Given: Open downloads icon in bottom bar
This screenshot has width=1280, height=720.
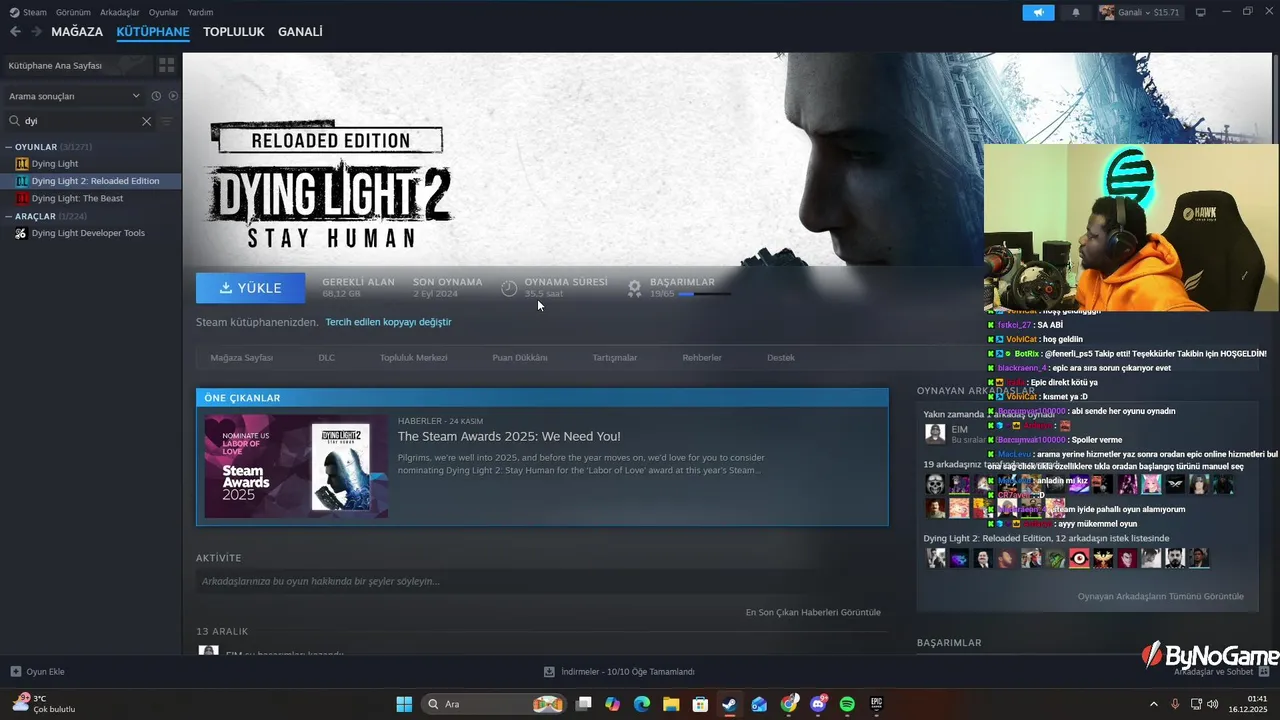Looking at the screenshot, I should tap(549, 672).
